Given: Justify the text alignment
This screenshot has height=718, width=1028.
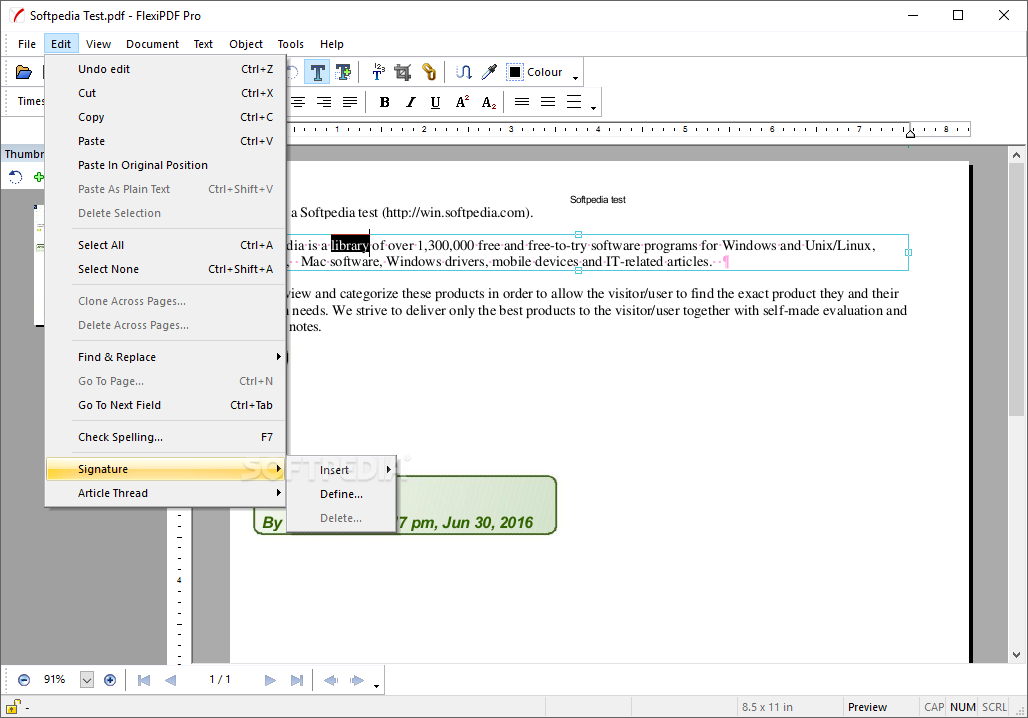Looking at the screenshot, I should click(350, 102).
